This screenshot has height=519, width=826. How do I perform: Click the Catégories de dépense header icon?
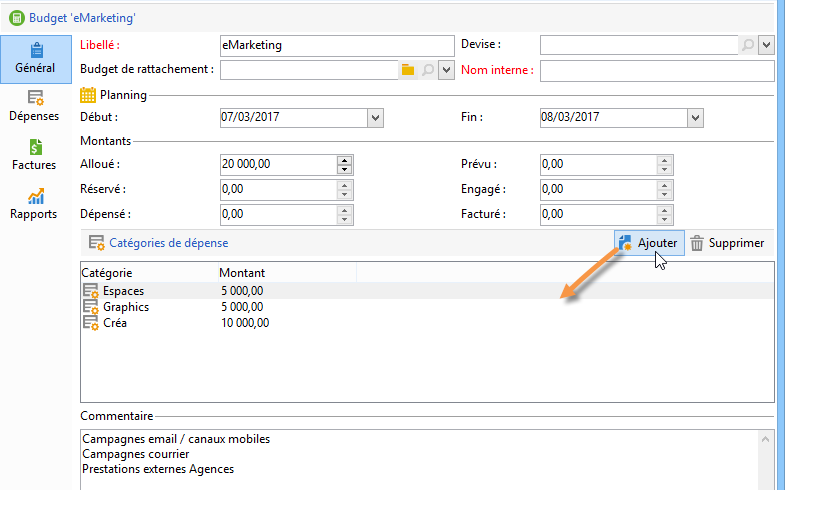(96, 243)
